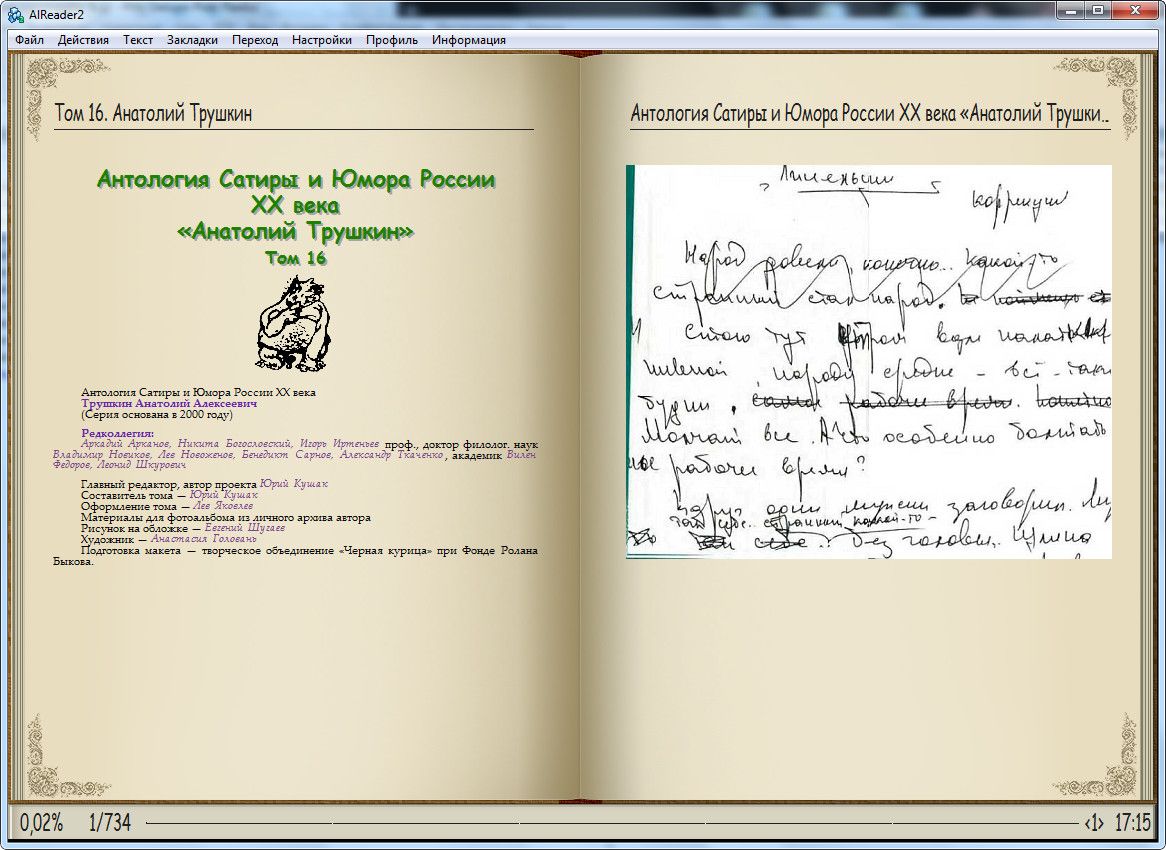Open the Переход menu
Image resolution: width=1166 pixels, height=850 pixels.
coord(255,40)
